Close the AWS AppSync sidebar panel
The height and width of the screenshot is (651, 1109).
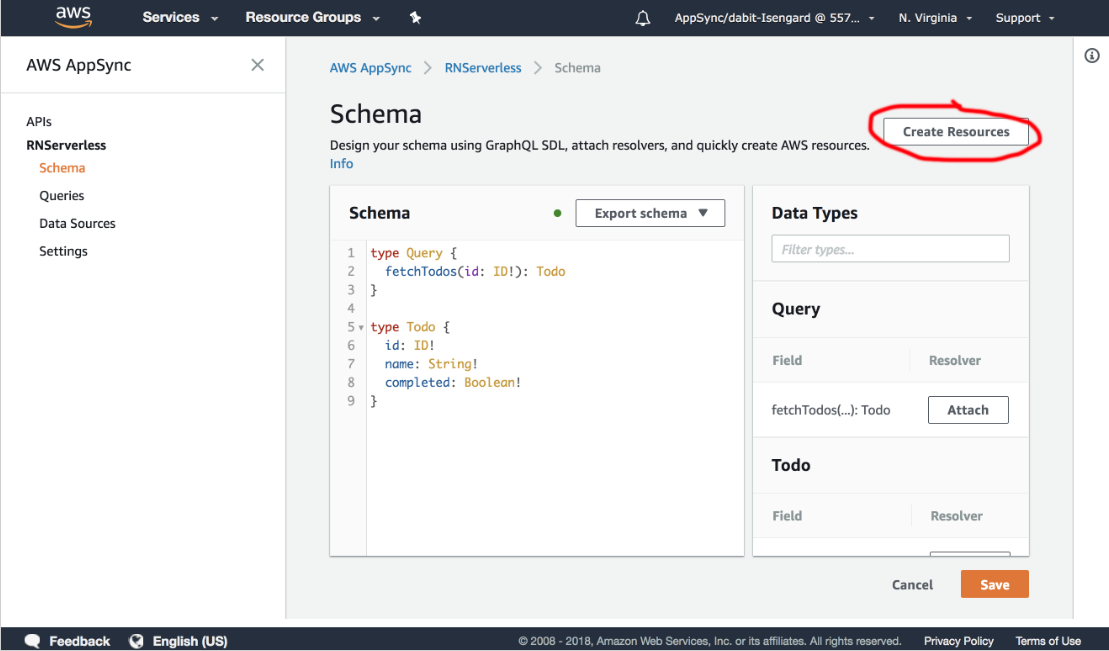click(x=257, y=65)
